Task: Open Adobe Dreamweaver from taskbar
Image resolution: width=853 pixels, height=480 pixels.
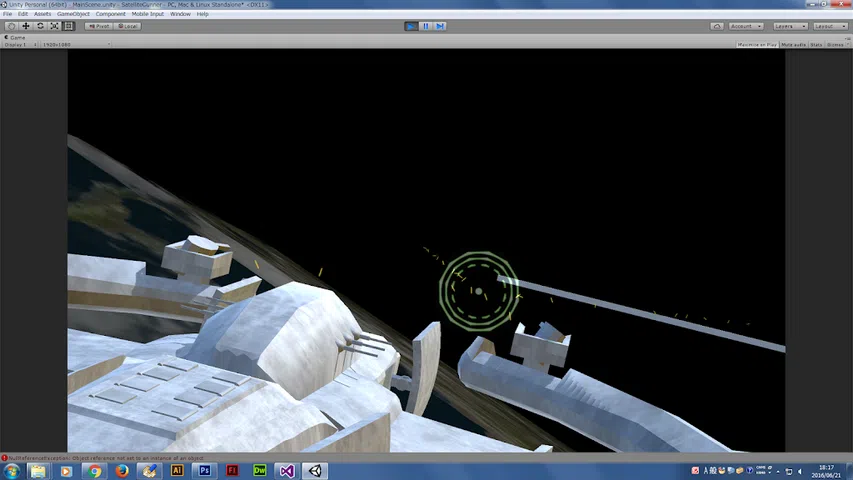Action: [260, 471]
